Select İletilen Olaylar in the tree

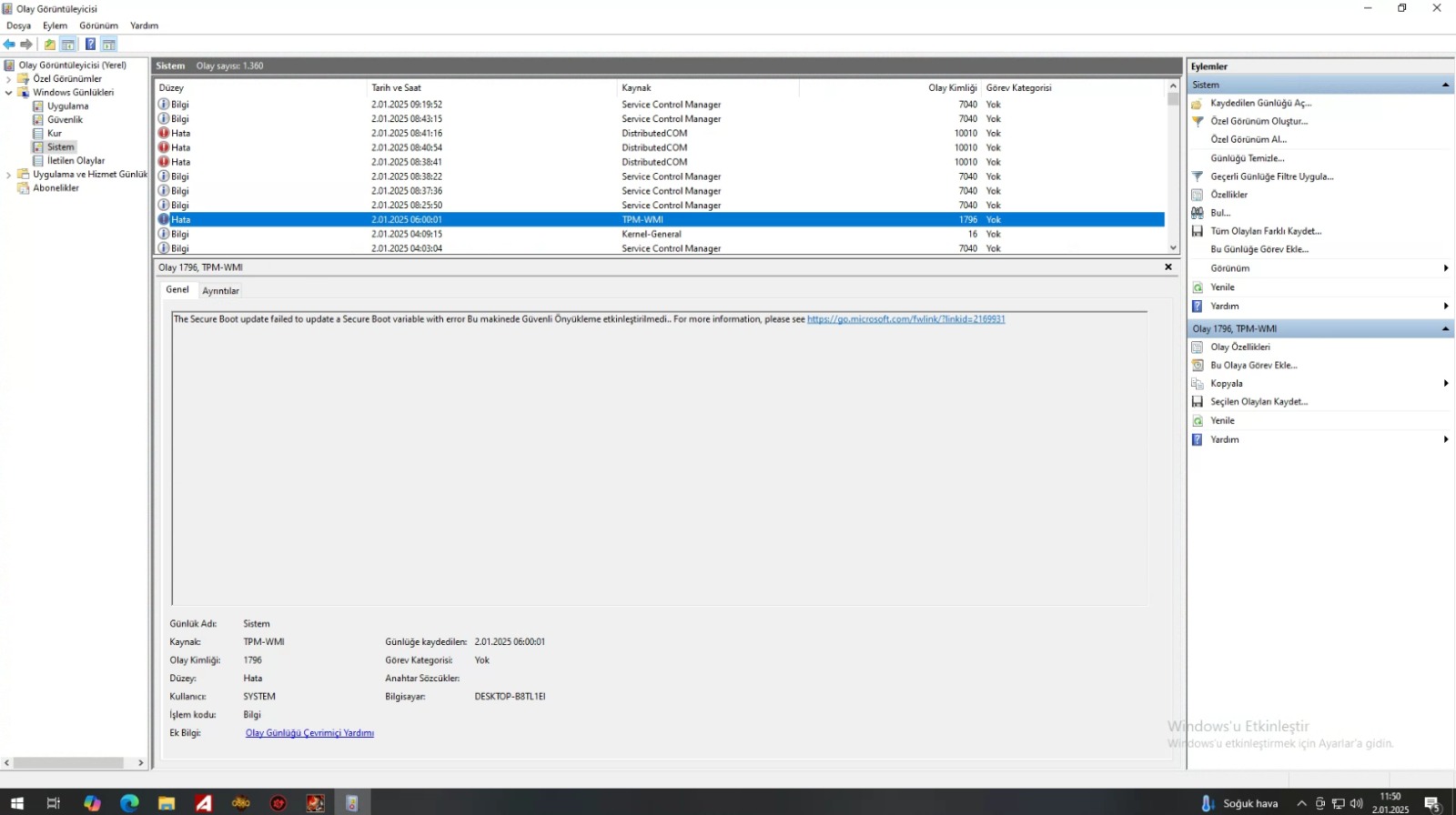[x=76, y=161]
